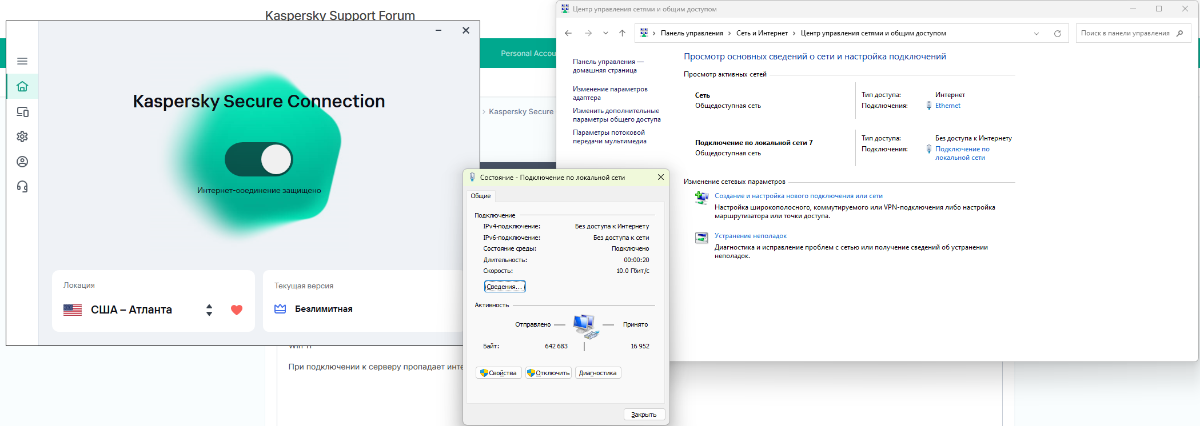1200x426 pixels.
Task: Expand the address bar history dropdown
Action: [1038, 33]
